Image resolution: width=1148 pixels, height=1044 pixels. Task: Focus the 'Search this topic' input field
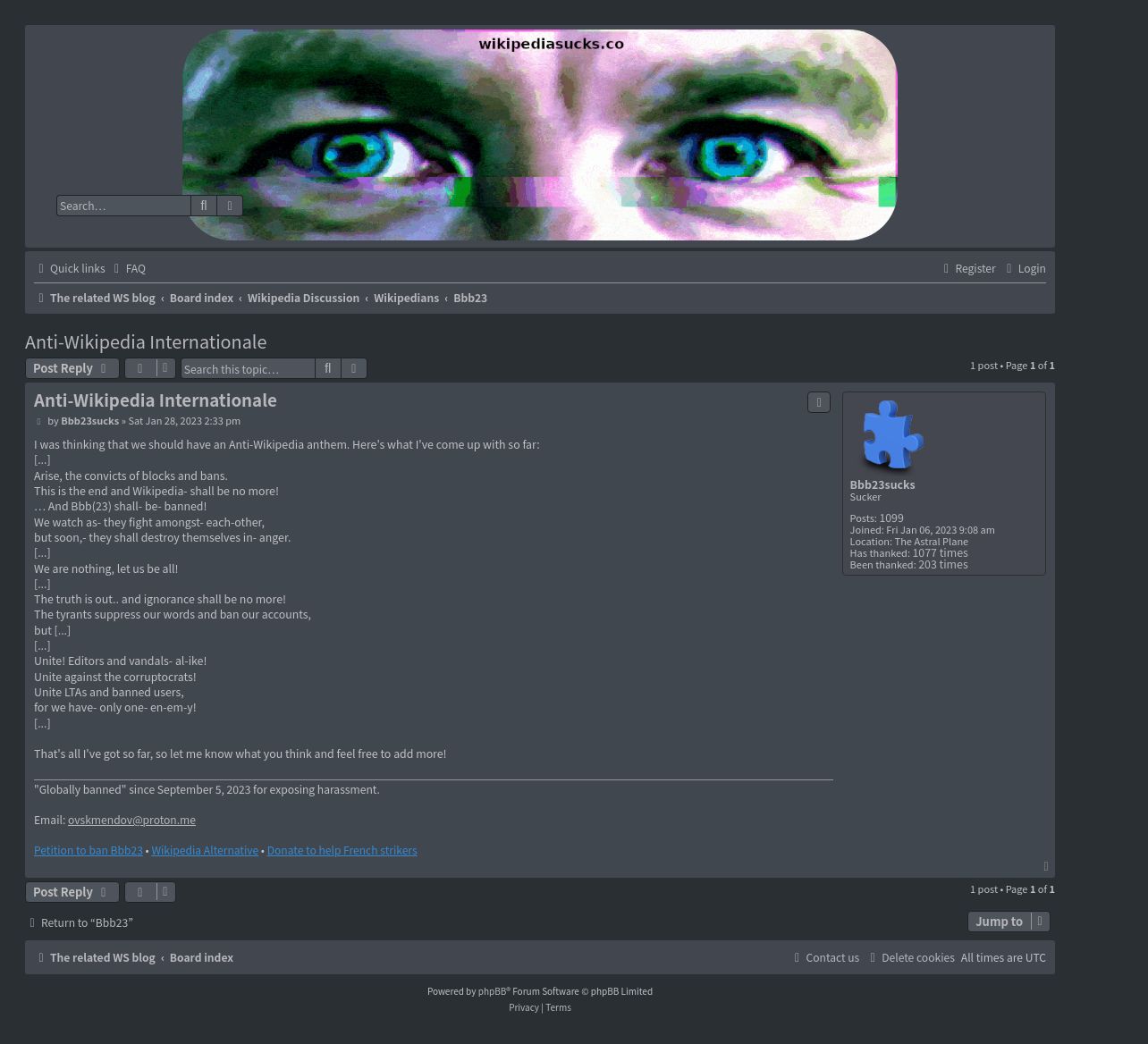pos(248,368)
